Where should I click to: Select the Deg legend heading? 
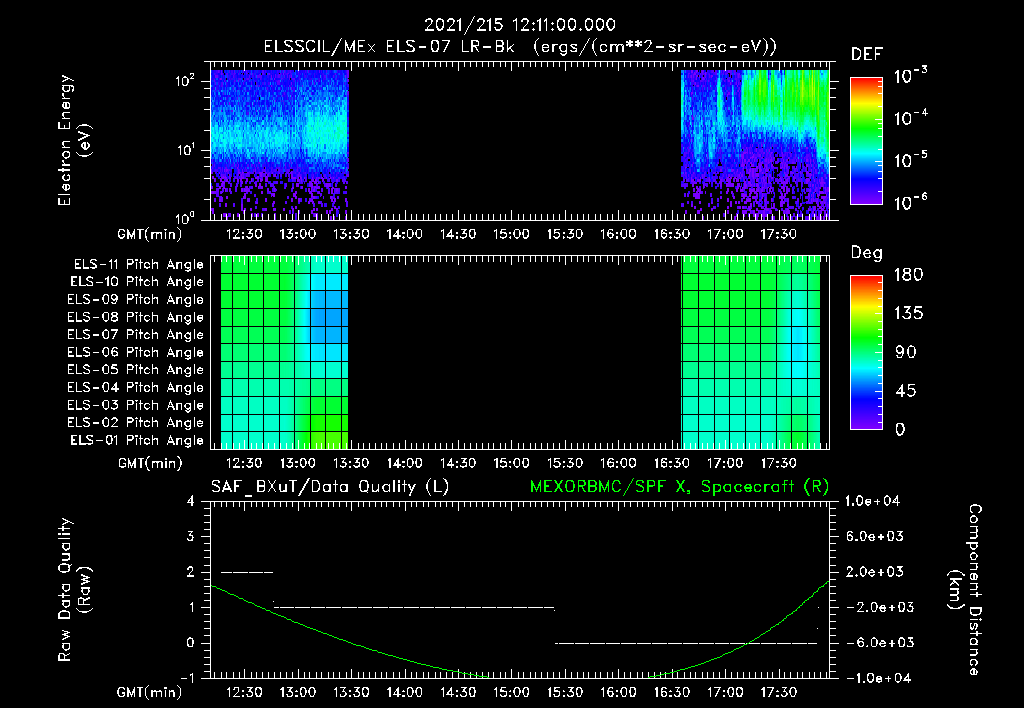point(867,253)
